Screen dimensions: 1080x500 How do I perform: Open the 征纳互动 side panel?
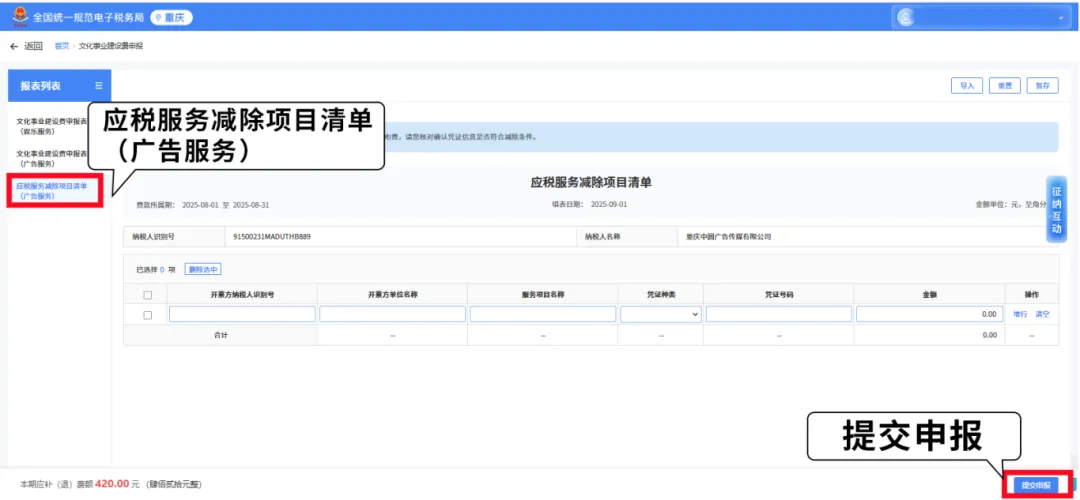(x=1057, y=209)
